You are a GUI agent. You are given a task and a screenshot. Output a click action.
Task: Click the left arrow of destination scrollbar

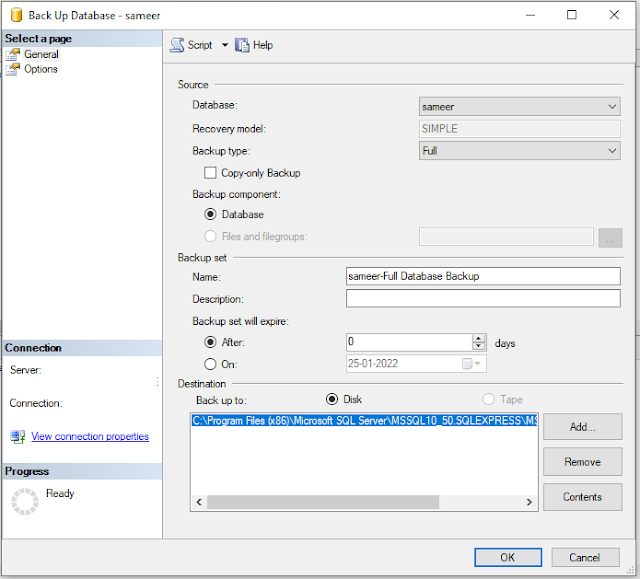click(199, 502)
